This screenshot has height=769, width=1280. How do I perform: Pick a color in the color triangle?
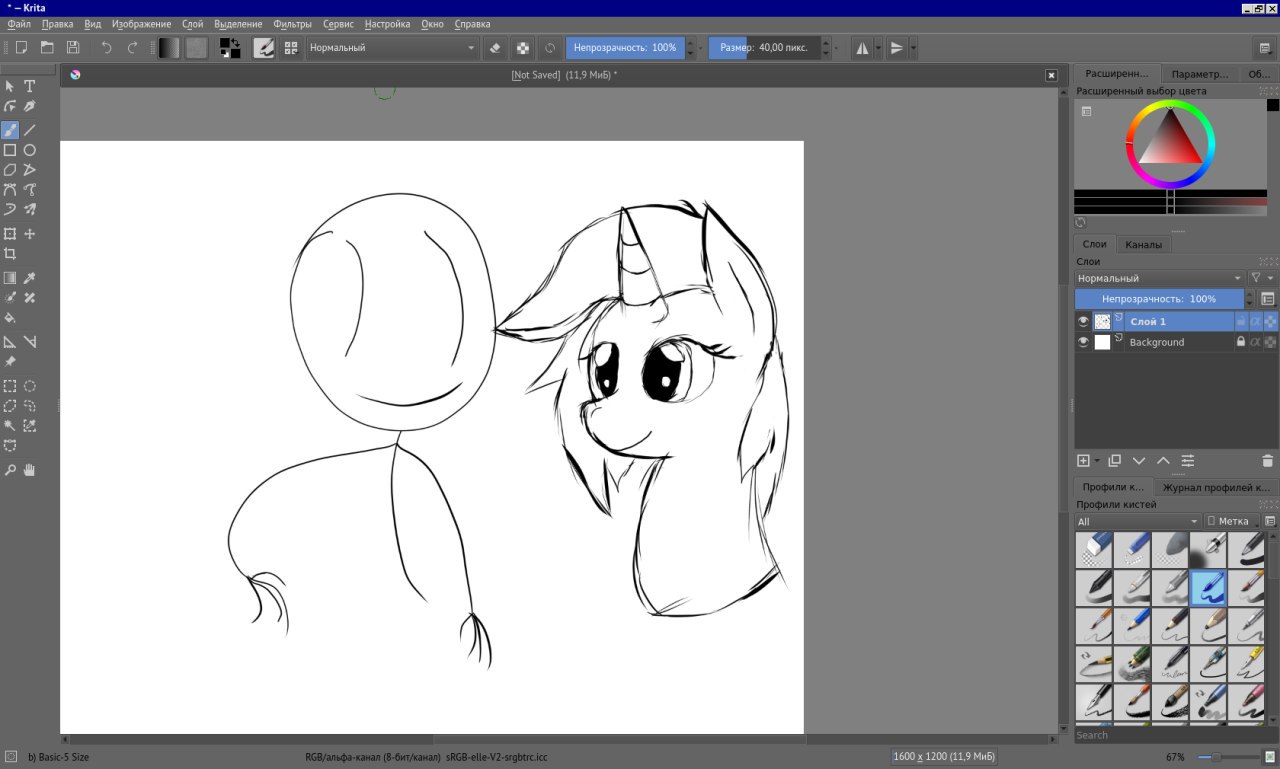pos(1170,142)
